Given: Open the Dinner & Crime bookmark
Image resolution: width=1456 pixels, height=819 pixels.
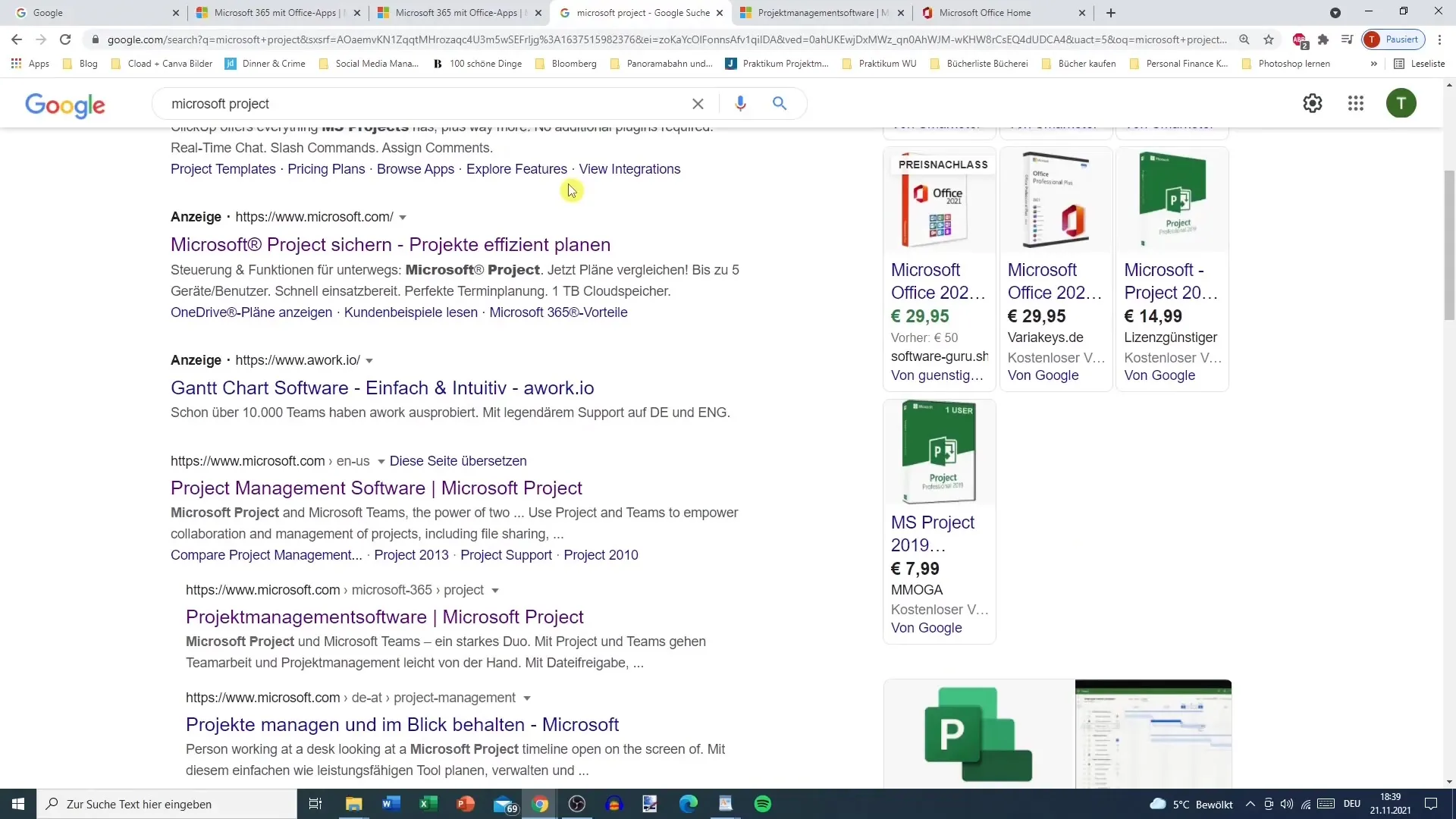Looking at the screenshot, I should (x=265, y=64).
